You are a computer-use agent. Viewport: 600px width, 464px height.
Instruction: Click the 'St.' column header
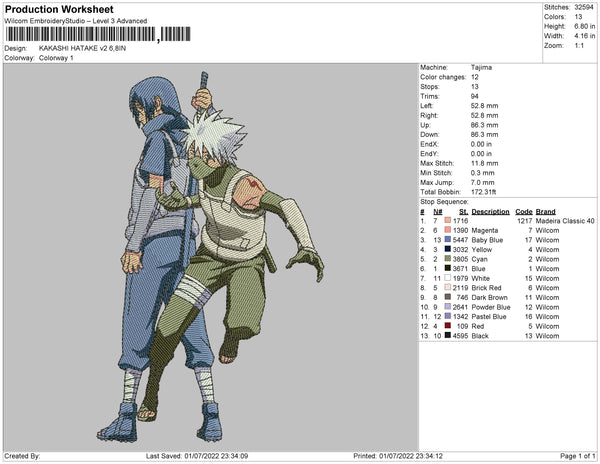click(x=463, y=212)
